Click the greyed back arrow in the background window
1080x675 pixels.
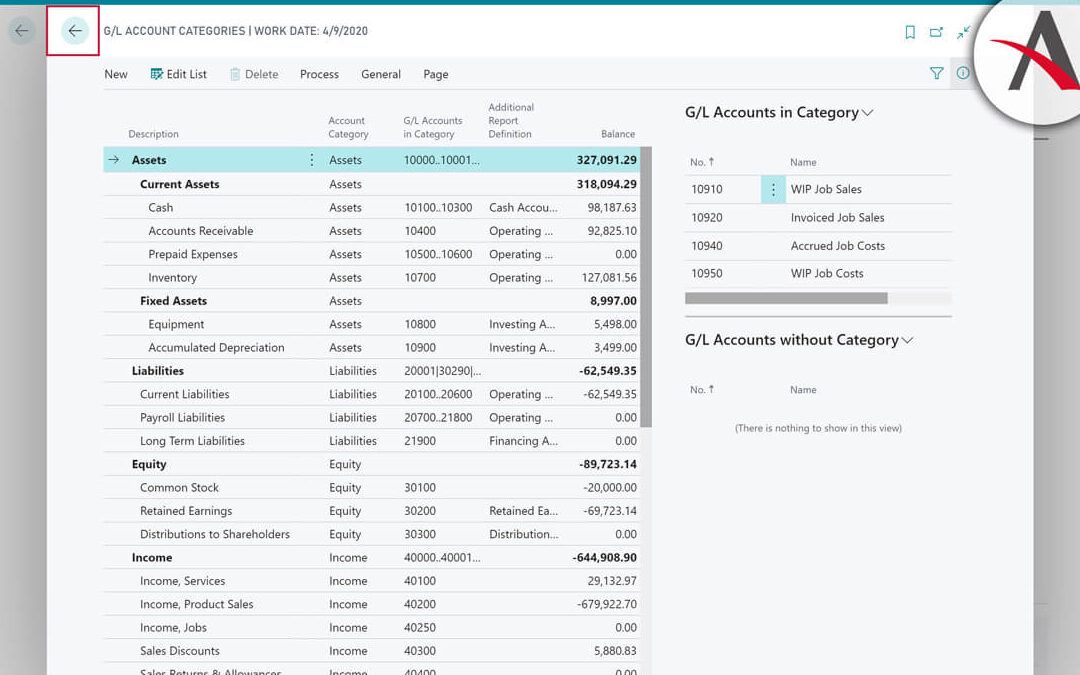pyautogui.click(x=21, y=31)
